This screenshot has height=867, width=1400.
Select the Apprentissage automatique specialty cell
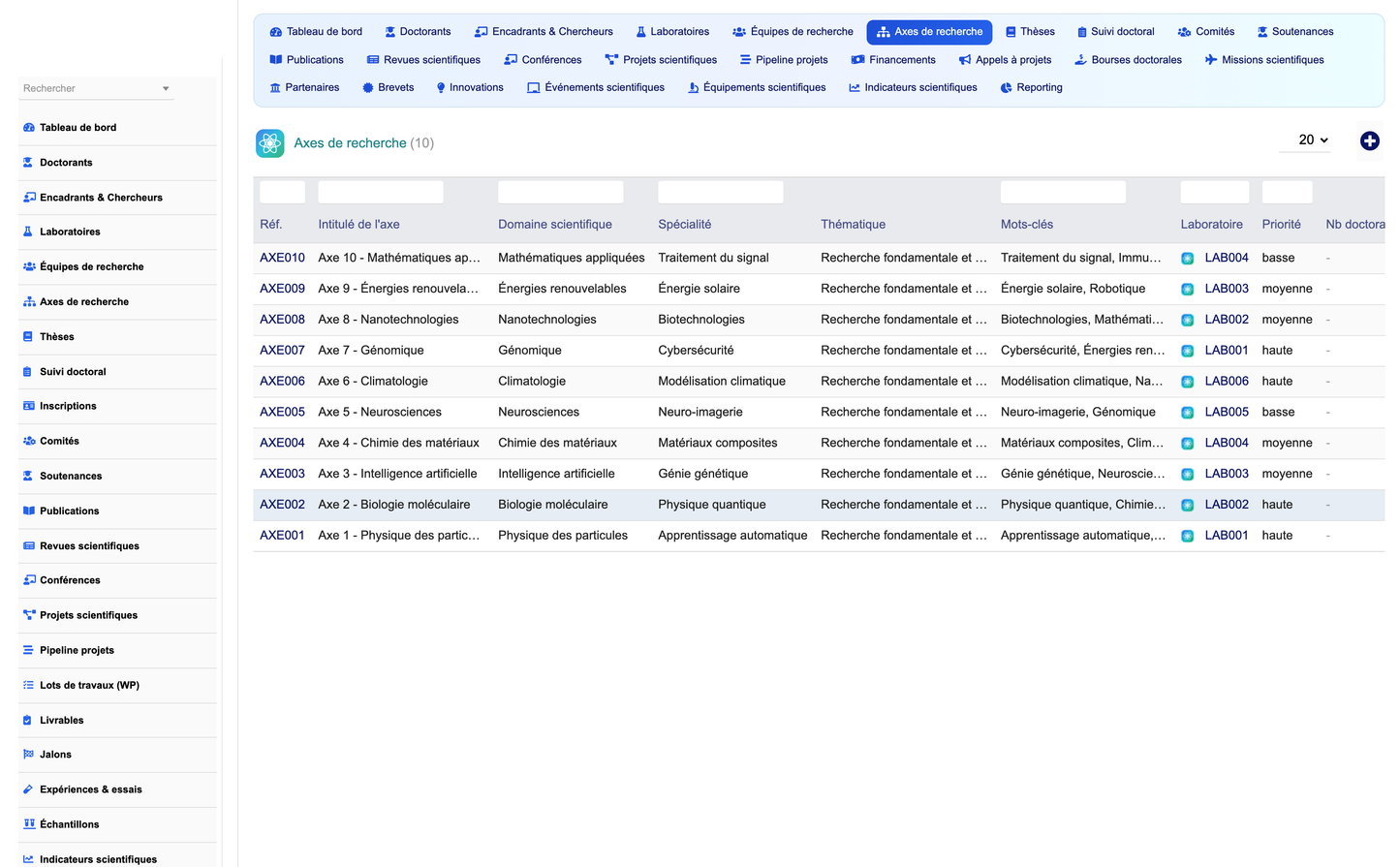732,536
